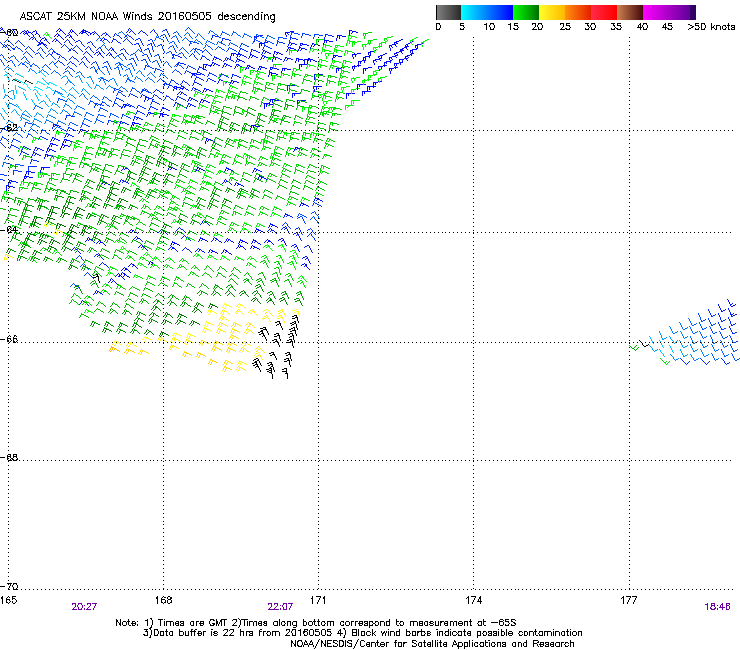Click the '15' legend scale label
This screenshot has height=650, width=740.
tap(513, 27)
